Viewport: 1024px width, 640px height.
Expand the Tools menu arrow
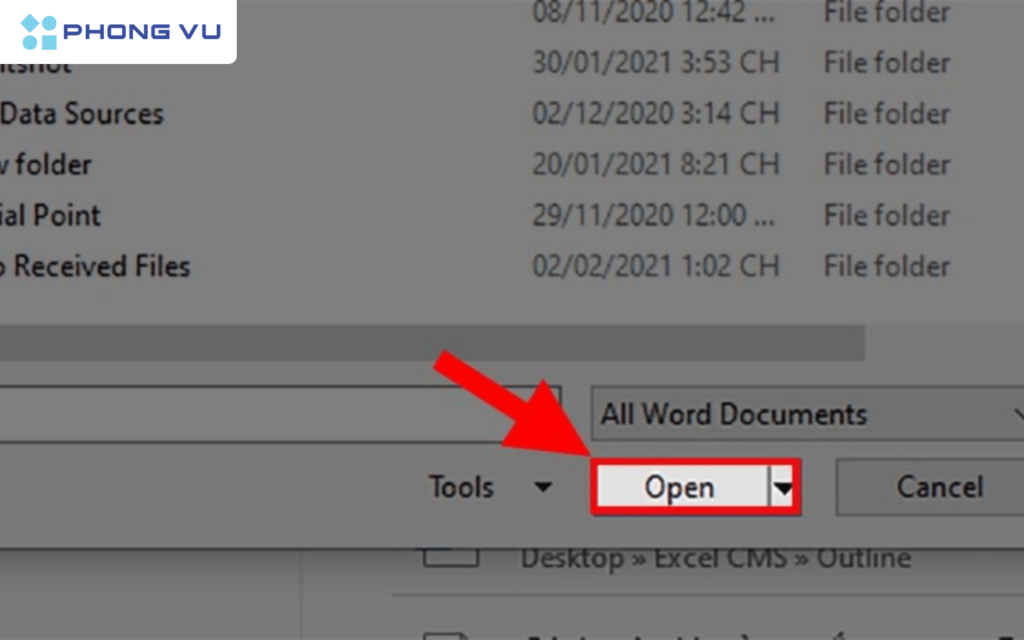[x=543, y=487]
